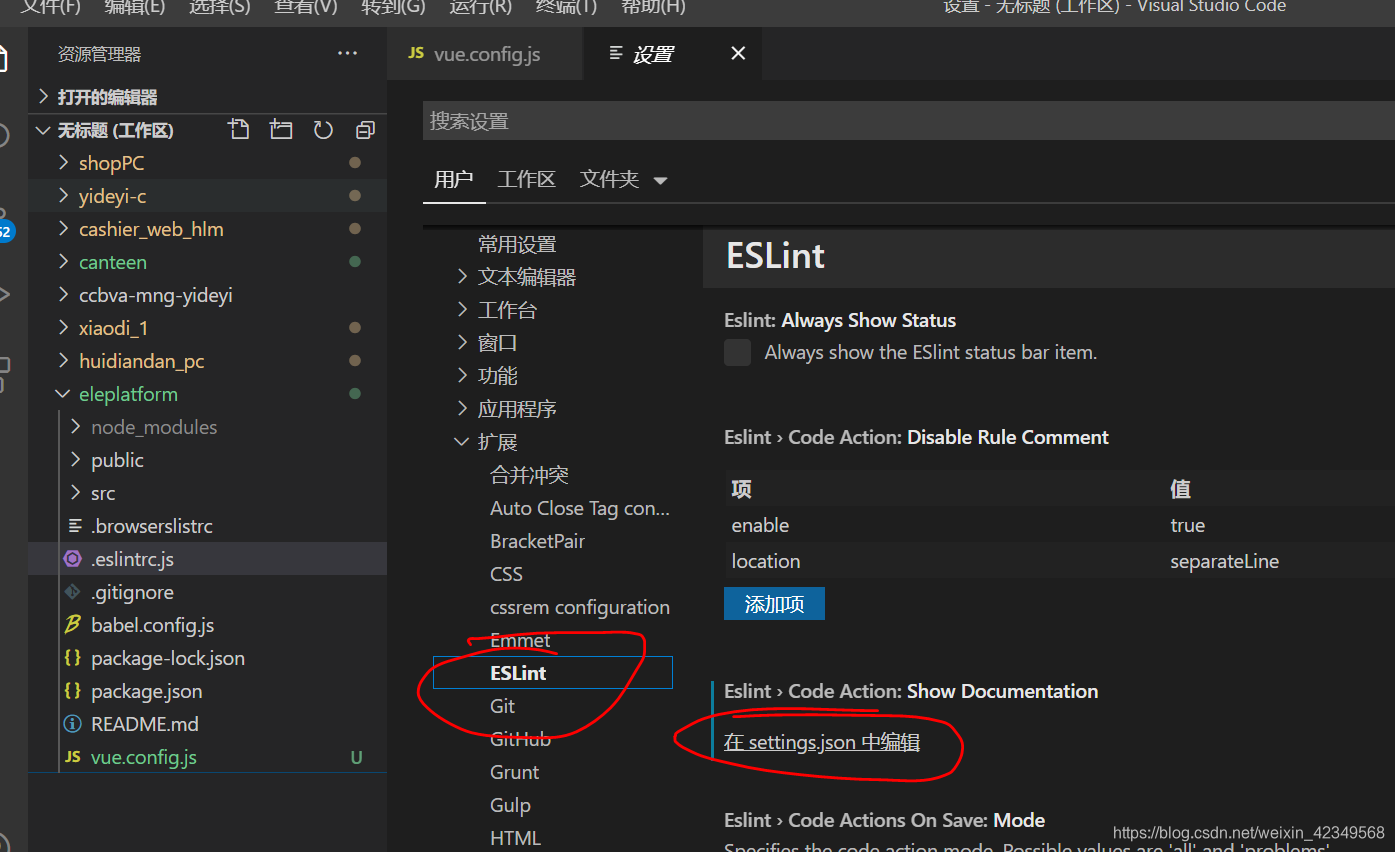Click the .gitignore git icon
This screenshot has height=852, width=1395.
pyautogui.click(x=73, y=592)
